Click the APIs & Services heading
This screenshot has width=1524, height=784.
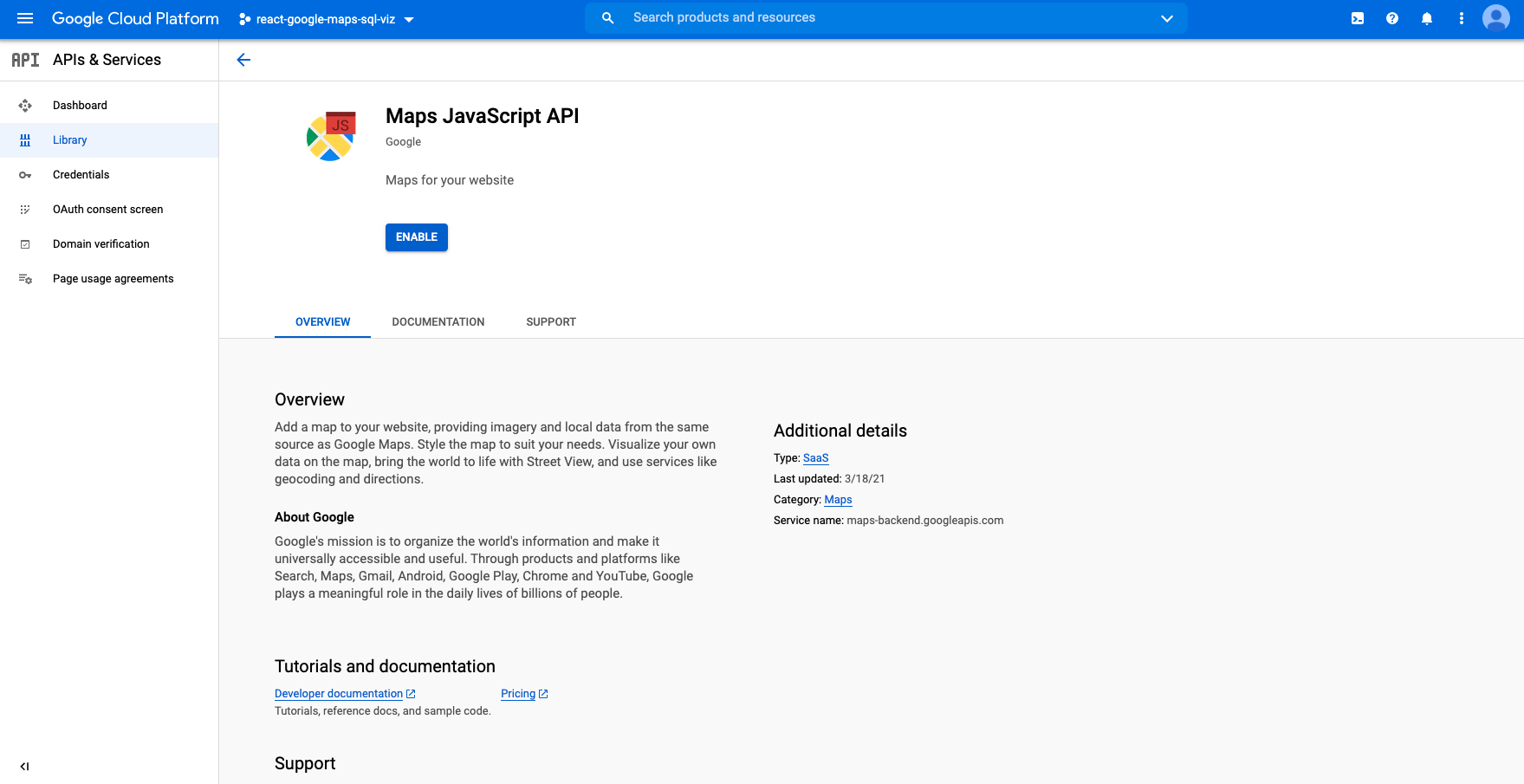(107, 60)
